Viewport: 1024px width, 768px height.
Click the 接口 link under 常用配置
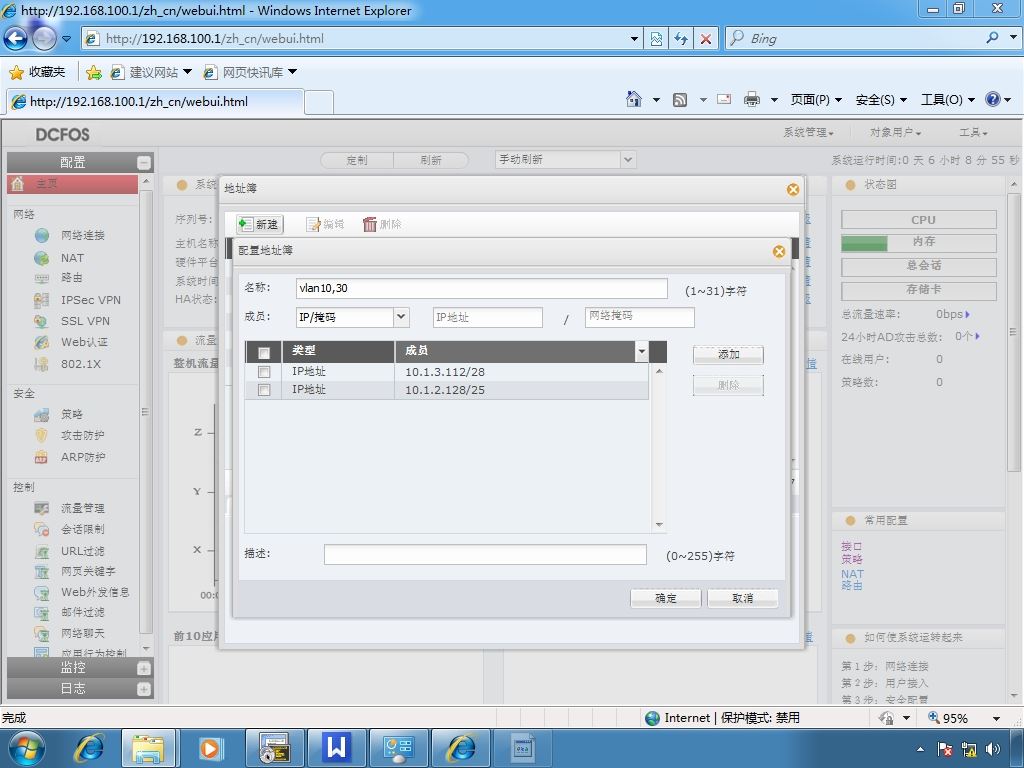(x=852, y=546)
